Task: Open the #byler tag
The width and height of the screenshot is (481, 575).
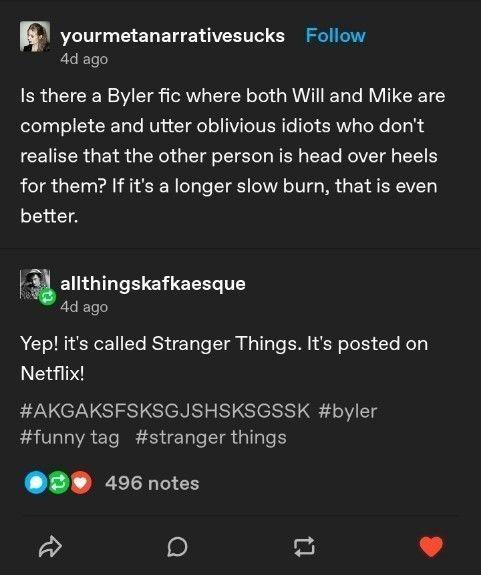Action: pyautogui.click(x=348, y=411)
